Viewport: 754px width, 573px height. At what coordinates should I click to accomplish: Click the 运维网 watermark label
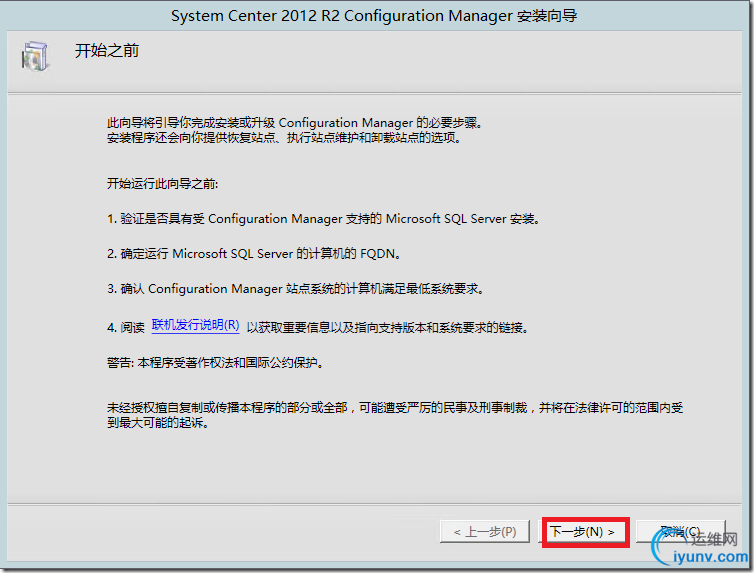[714, 539]
